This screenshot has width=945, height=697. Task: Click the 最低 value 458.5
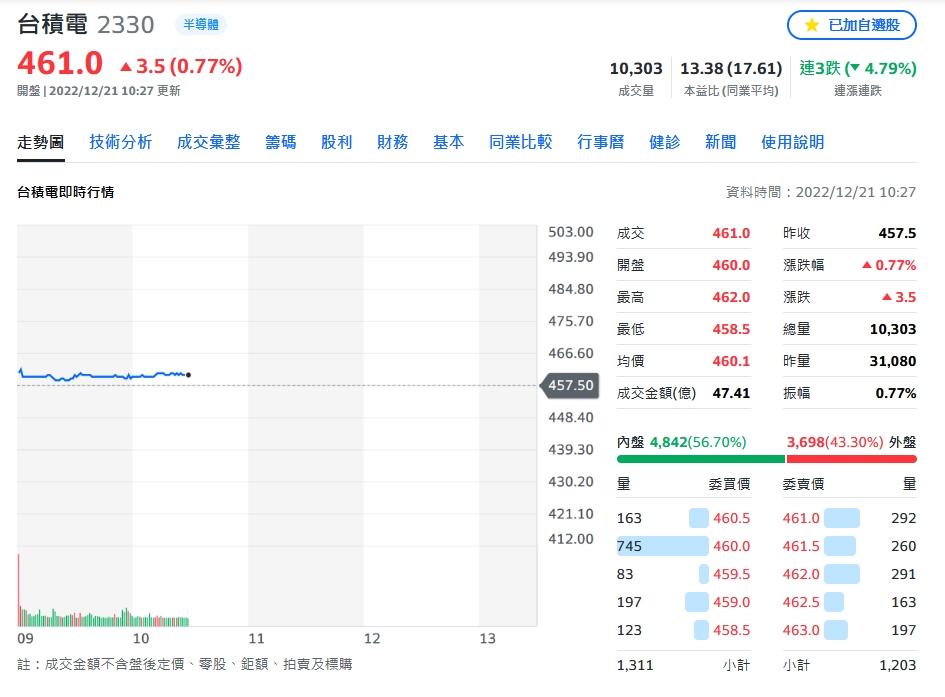(731, 329)
